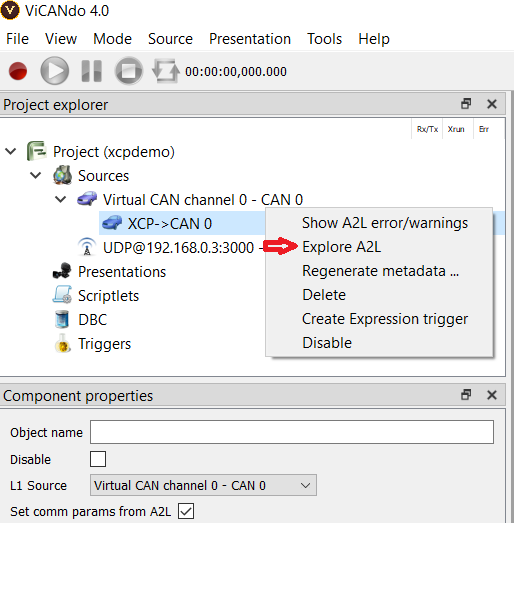Screen dimensions: 514x593
Task: Collapse the Project (xcpdemo) tree node
Action: click(x=11, y=151)
